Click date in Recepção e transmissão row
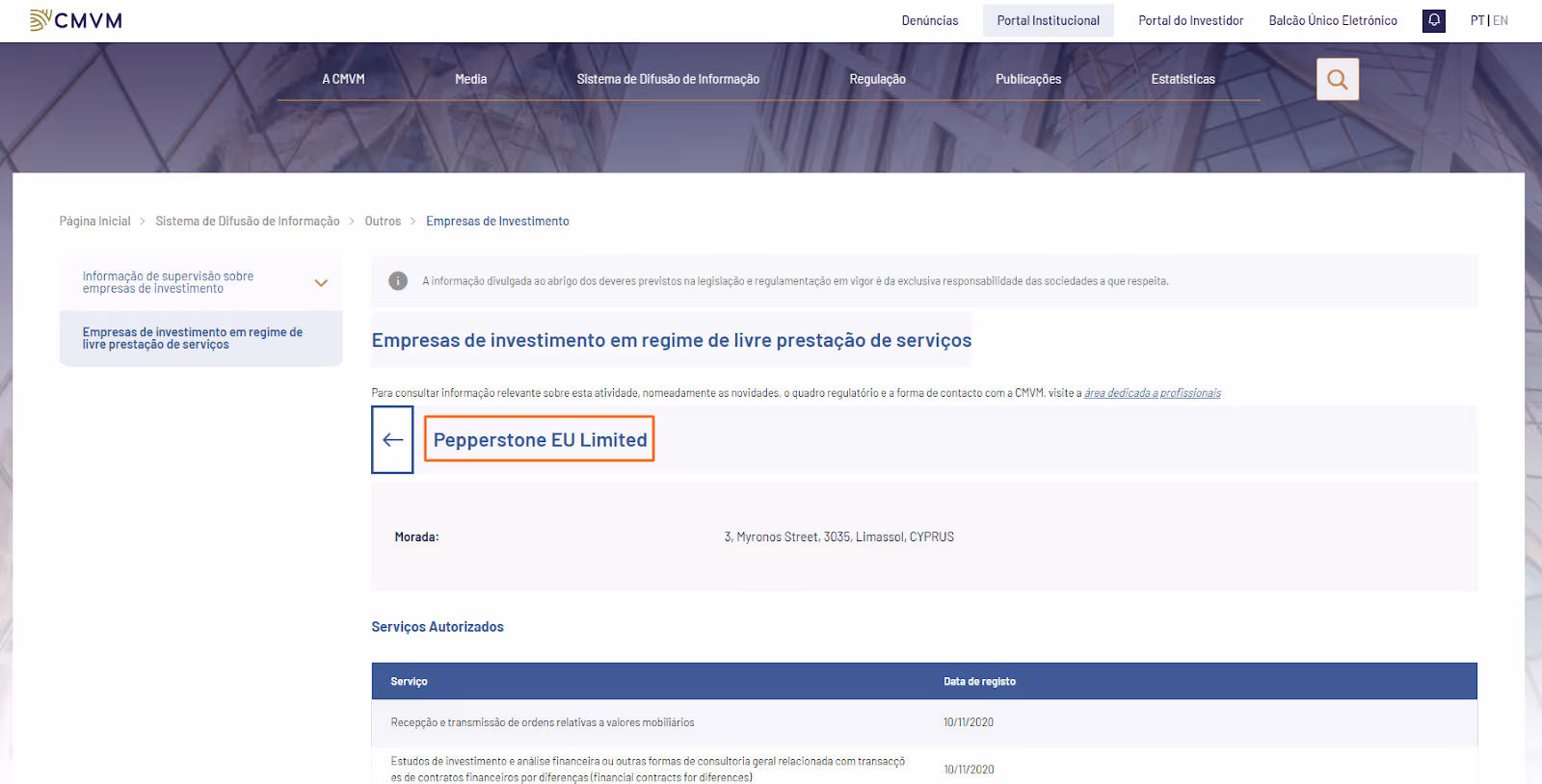This screenshot has width=1542, height=784. [x=969, y=722]
